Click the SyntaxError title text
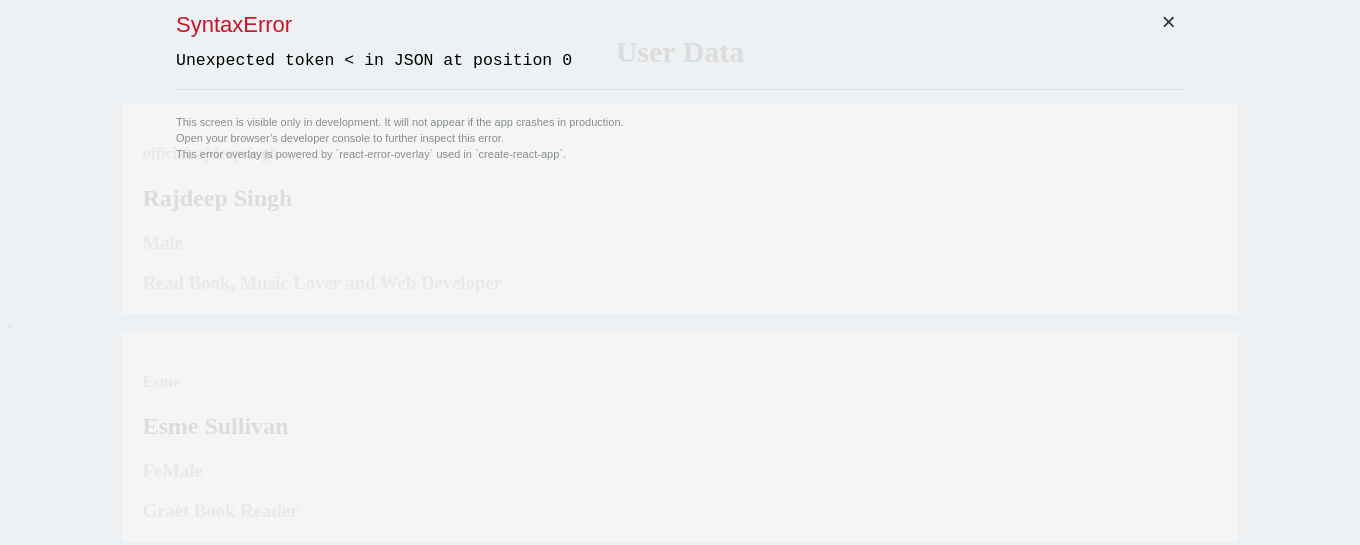This screenshot has width=1360, height=545. (234, 25)
